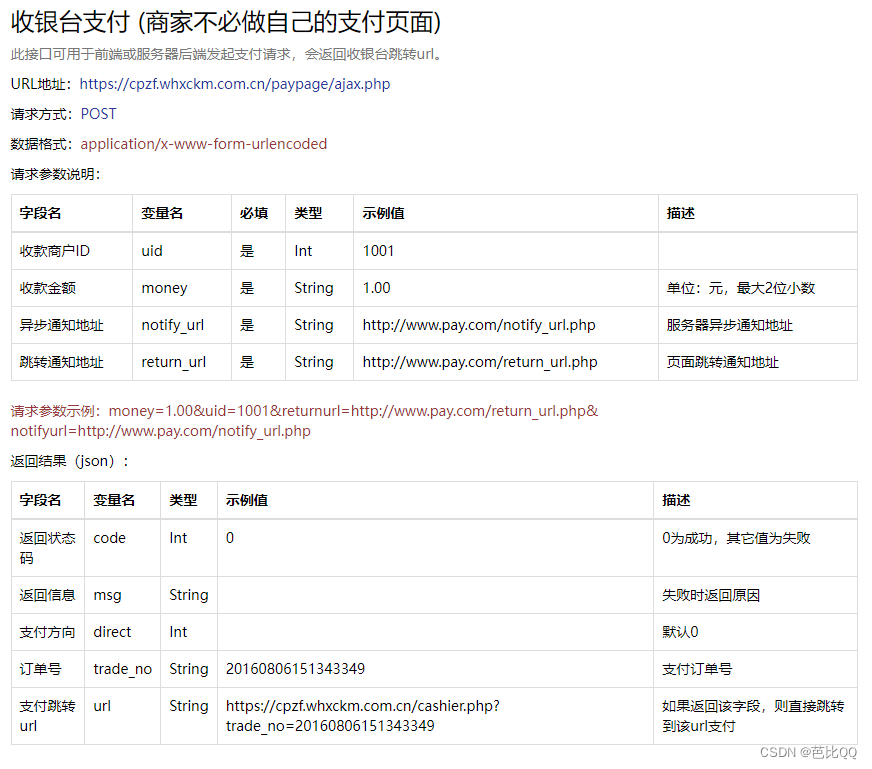Open the ajax.php URL address link
The height and width of the screenshot is (769, 872).
pos(235,84)
